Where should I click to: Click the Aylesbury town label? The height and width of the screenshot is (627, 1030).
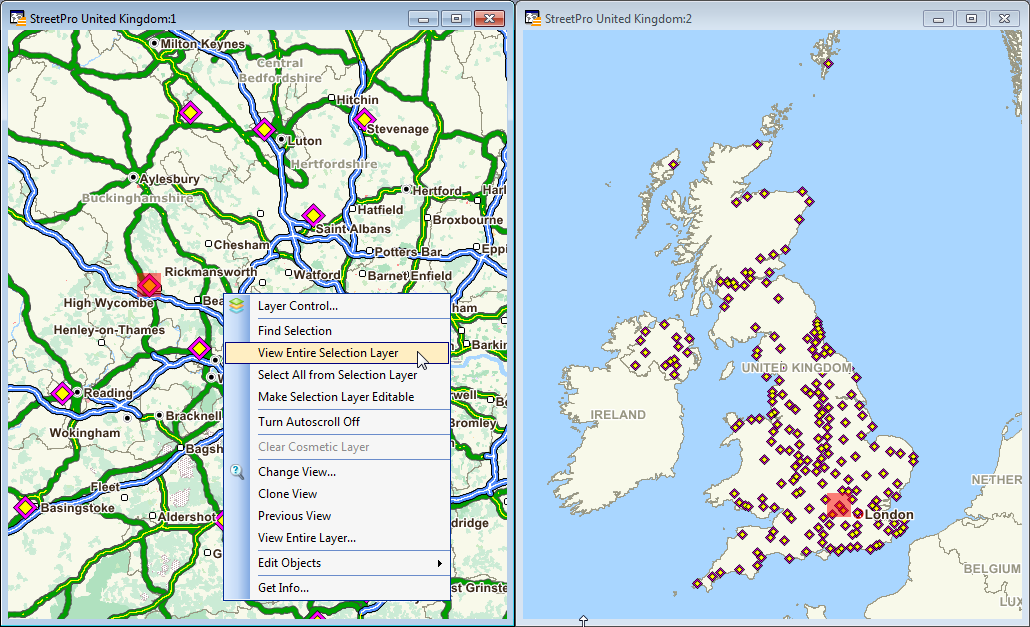coord(169,179)
